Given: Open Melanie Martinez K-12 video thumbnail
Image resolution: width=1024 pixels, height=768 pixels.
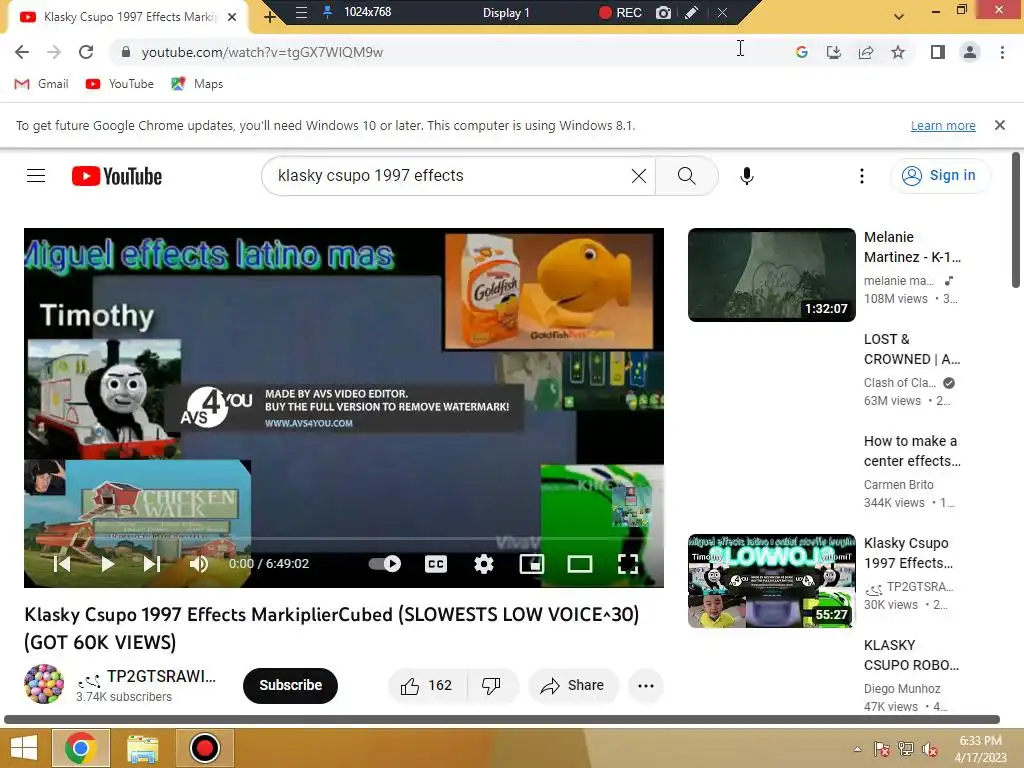Looking at the screenshot, I should 771,274.
